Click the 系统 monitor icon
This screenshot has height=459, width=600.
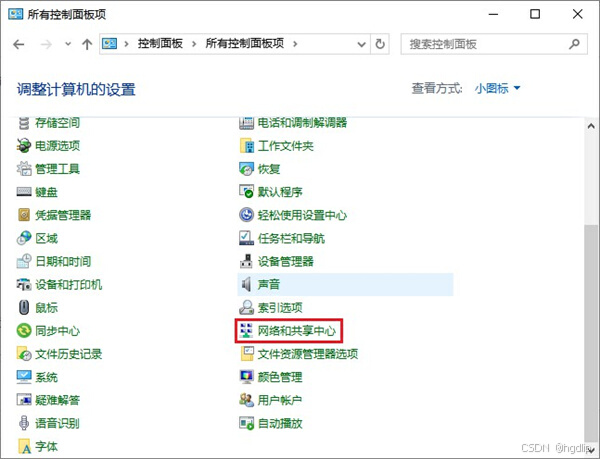click(24, 377)
